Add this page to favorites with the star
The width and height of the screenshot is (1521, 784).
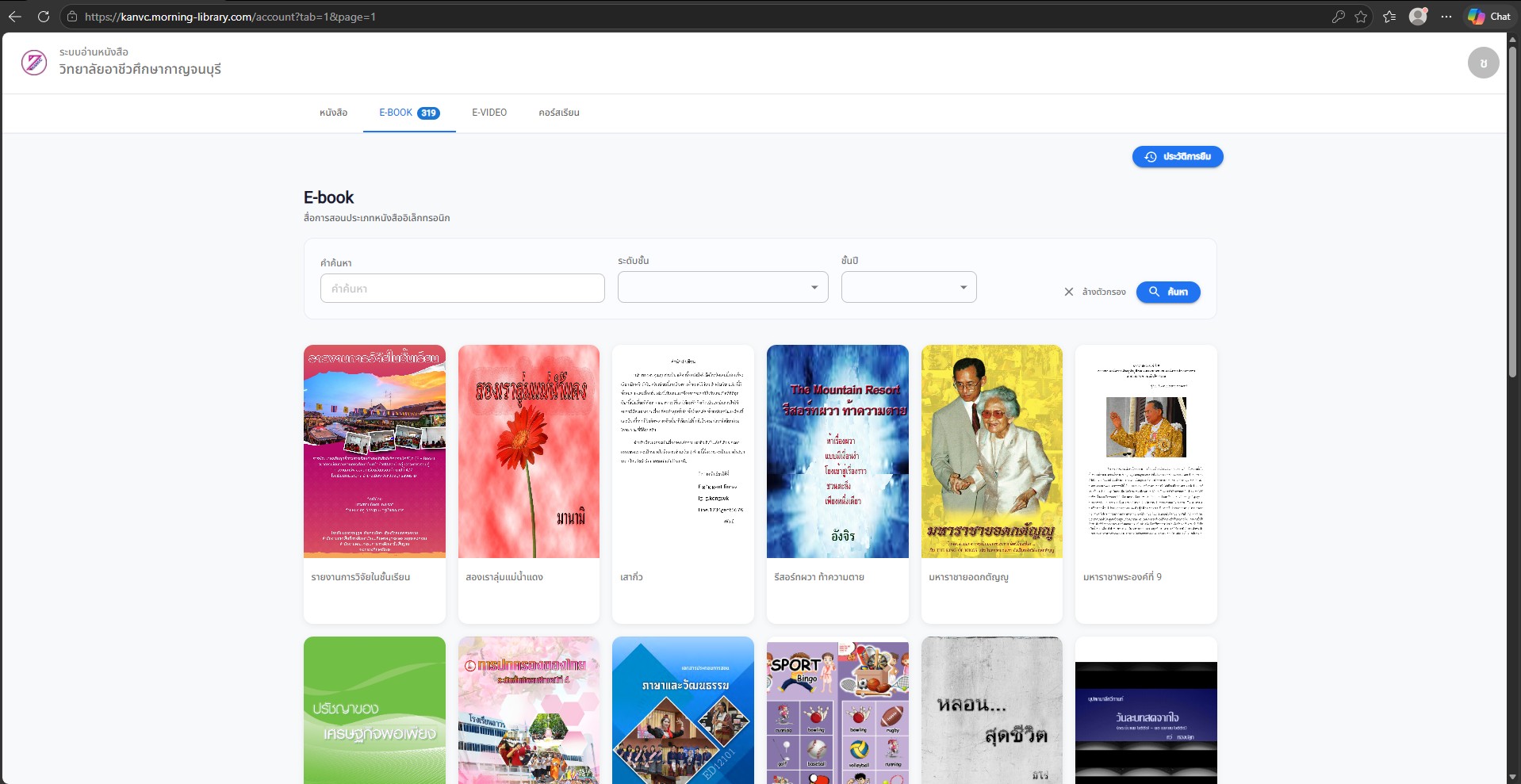(1361, 17)
